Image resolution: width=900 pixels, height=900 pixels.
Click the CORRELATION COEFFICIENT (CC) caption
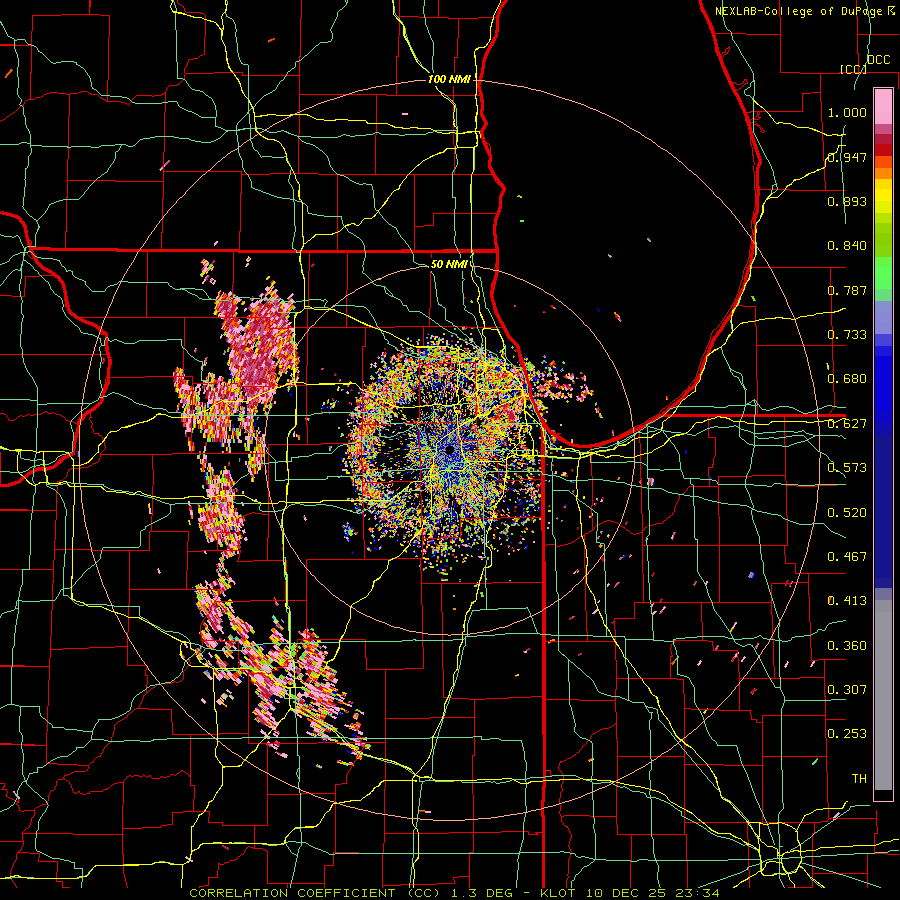click(x=315, y=893)
